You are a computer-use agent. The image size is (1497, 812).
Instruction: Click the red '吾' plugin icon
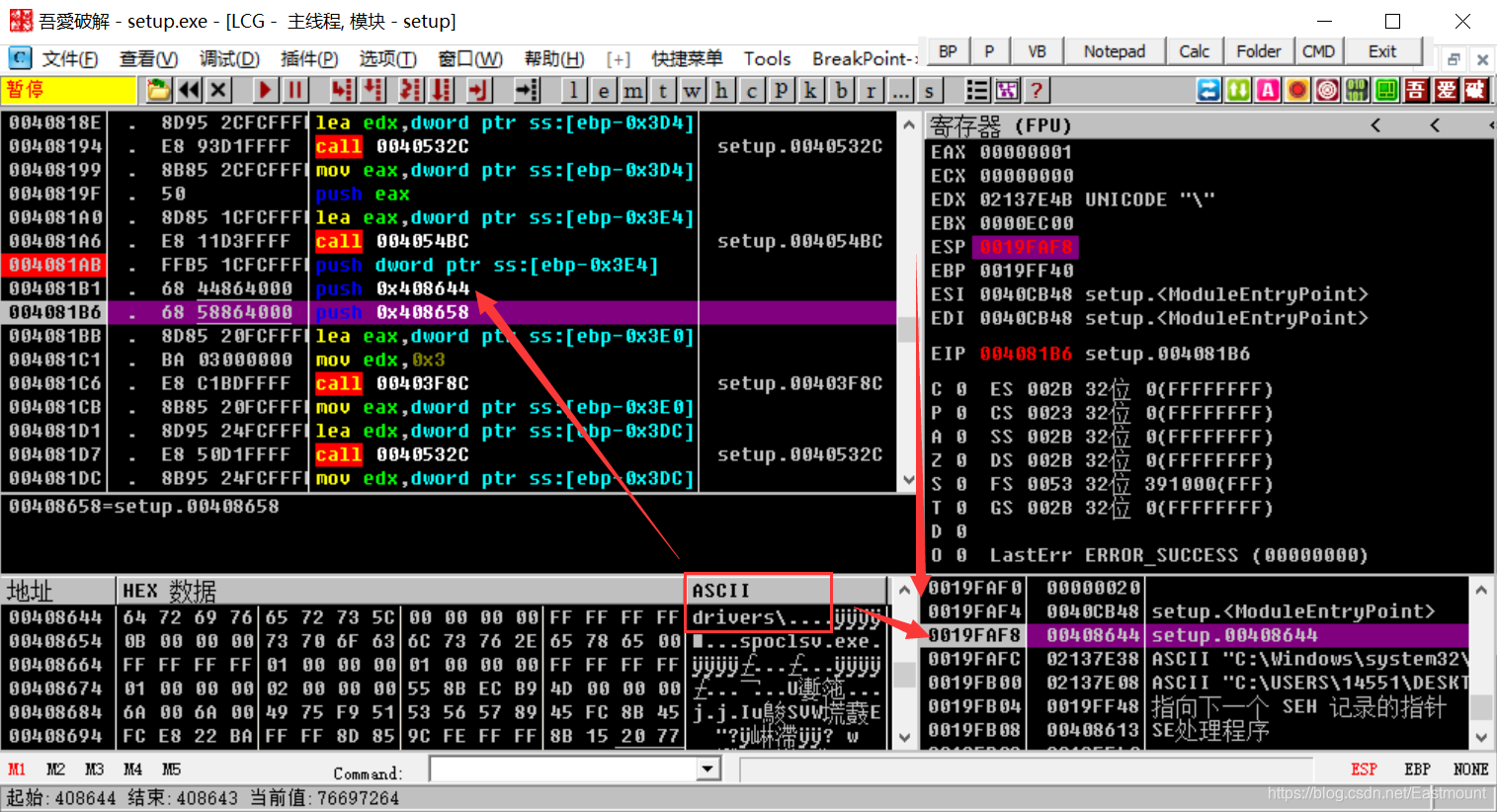click(x=1416, y=91)
